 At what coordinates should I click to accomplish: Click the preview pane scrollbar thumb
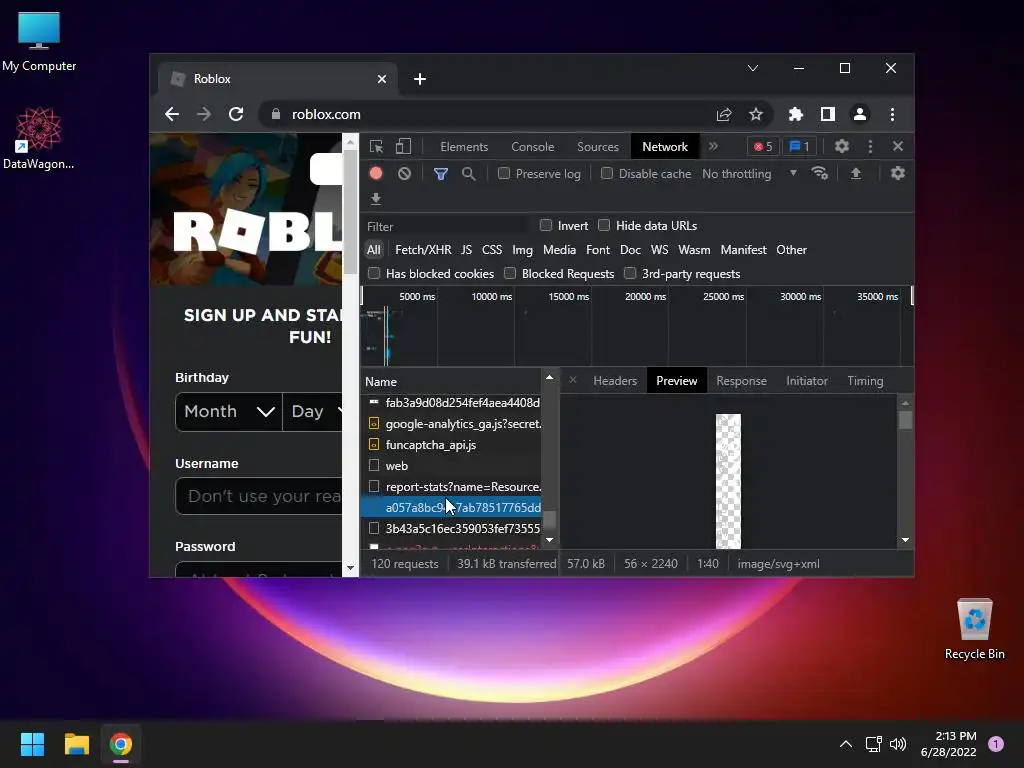(x=905, y=419)
